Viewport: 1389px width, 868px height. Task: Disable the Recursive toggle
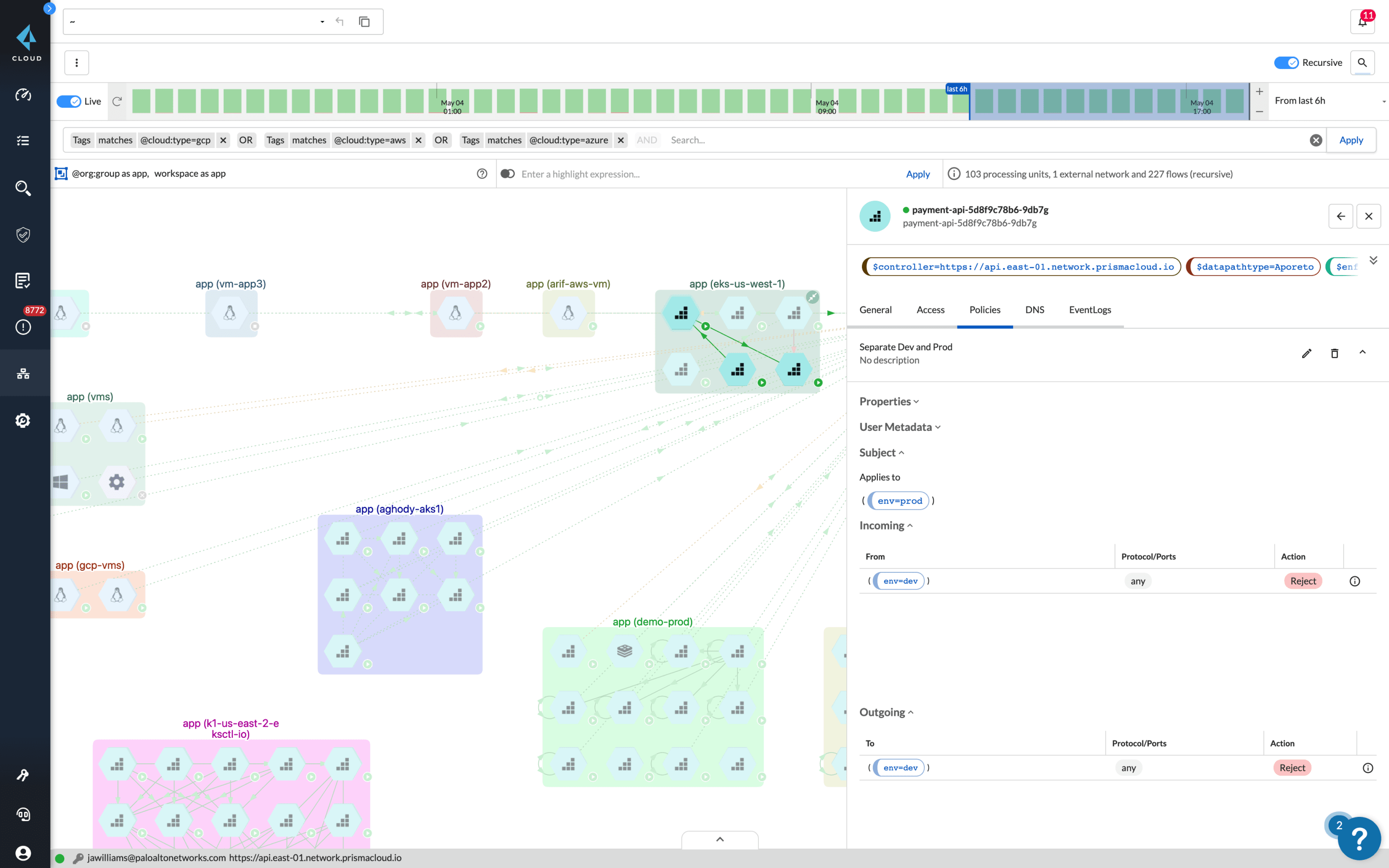1286,63
